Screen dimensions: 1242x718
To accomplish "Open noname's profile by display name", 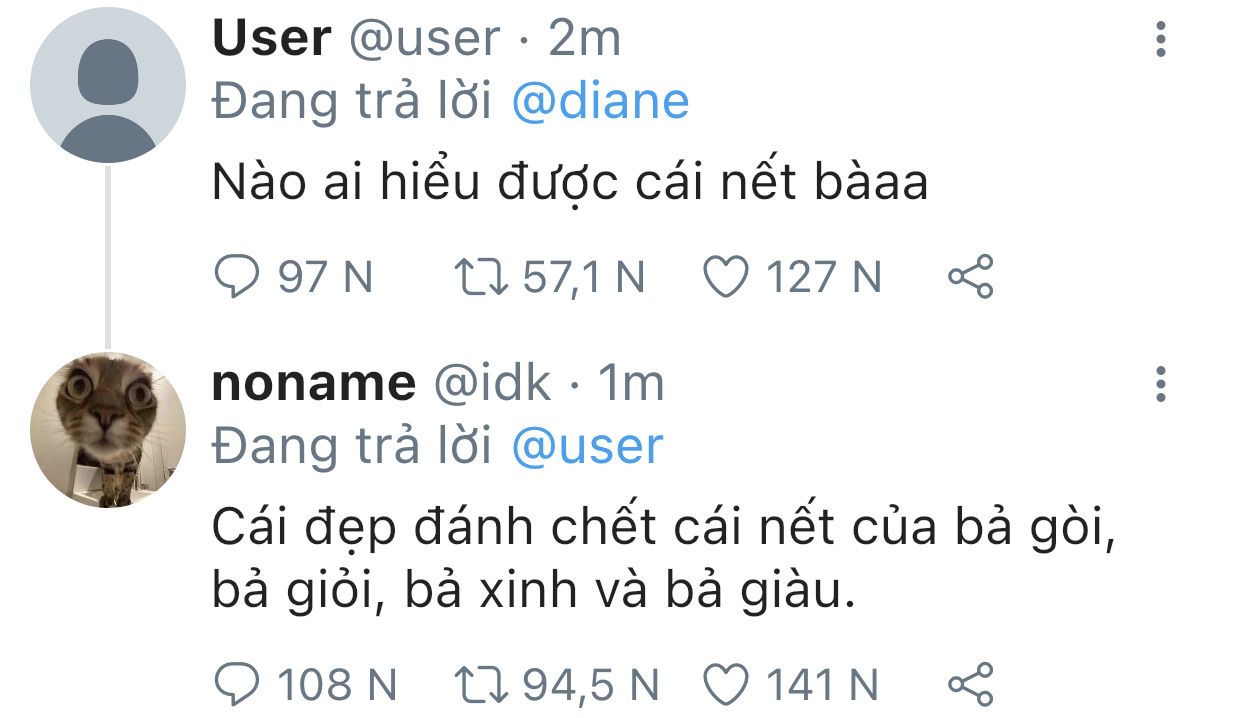I will [x=313, y=384].
